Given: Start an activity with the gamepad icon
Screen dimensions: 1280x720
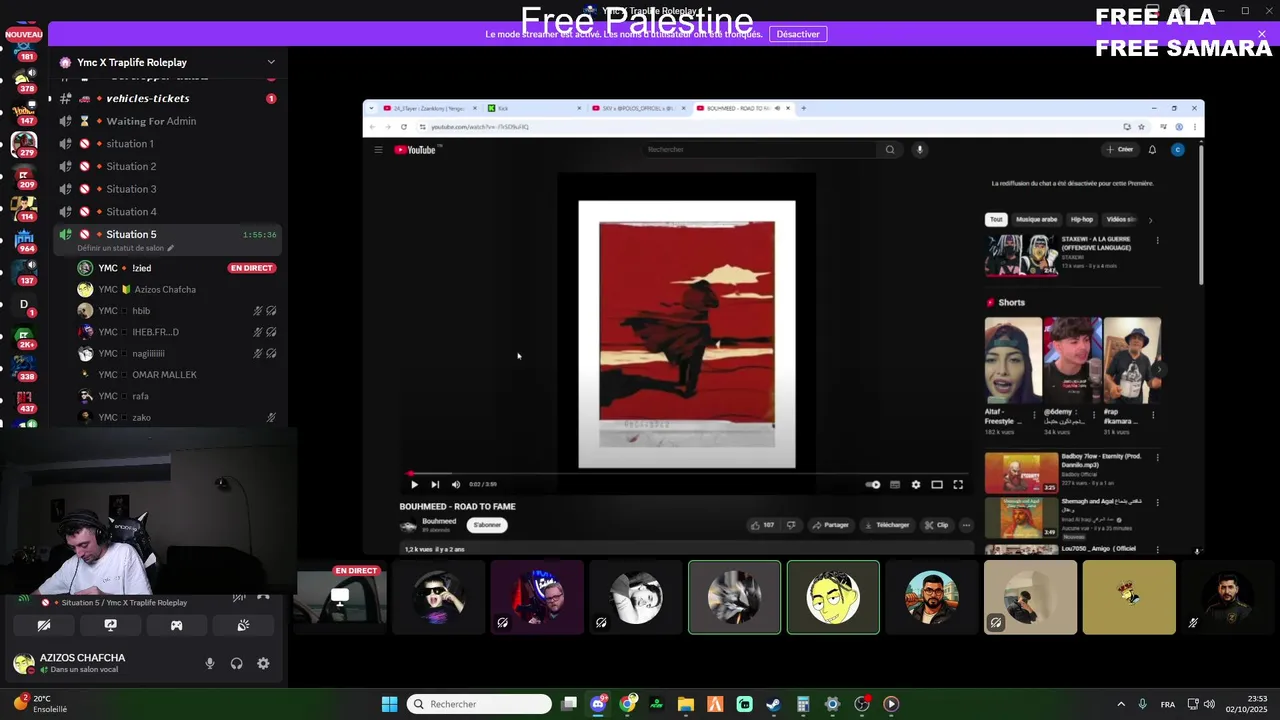Looking at the screenshot, I should [x=176, y=625].
